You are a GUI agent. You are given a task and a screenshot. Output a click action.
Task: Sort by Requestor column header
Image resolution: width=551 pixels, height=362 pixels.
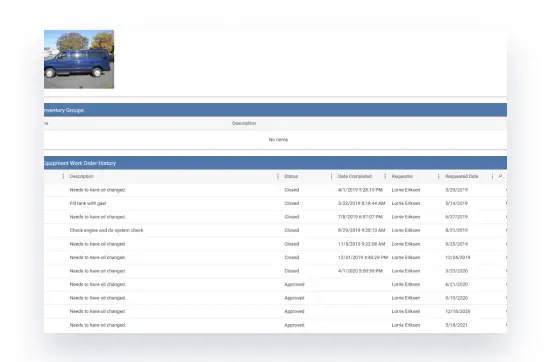tap(402, 176)
